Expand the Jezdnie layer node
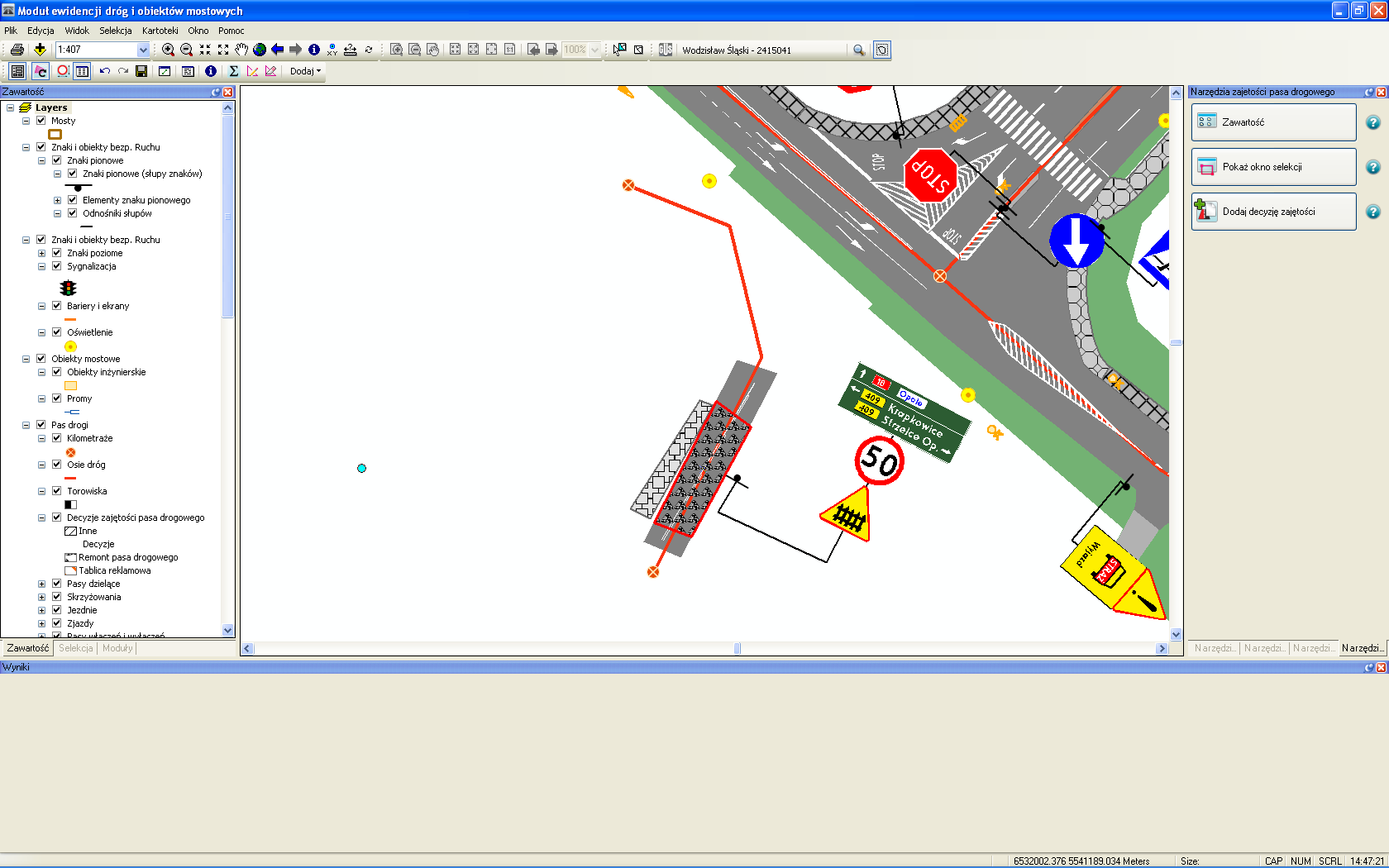 pyautogui.click(x=41, y=610)
